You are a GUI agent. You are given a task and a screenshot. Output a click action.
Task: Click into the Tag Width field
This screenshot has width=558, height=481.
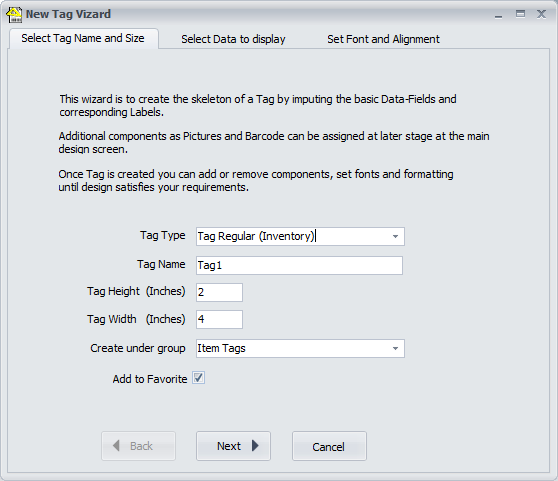(219, 319)
